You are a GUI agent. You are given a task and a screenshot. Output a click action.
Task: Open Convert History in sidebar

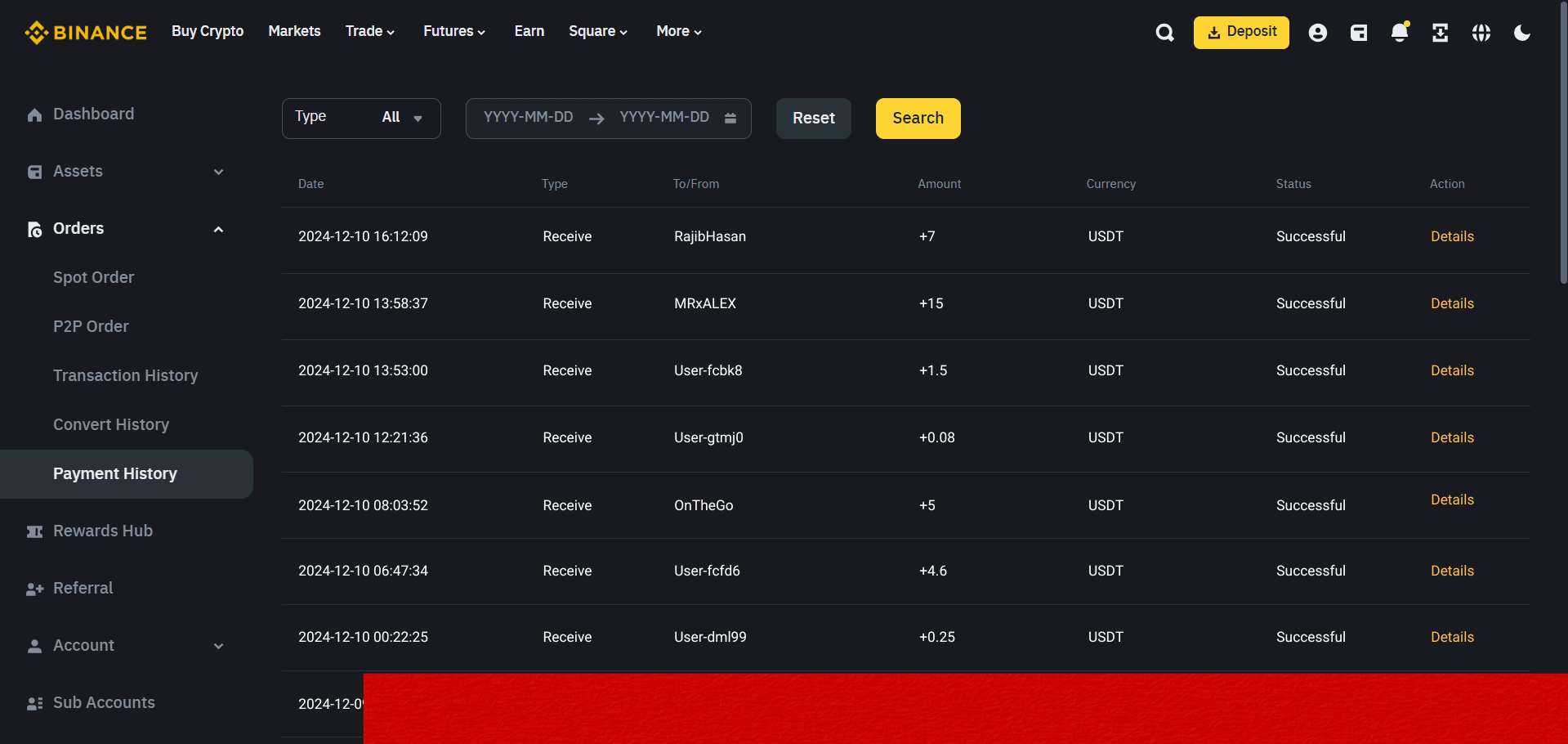coord(111,424)
